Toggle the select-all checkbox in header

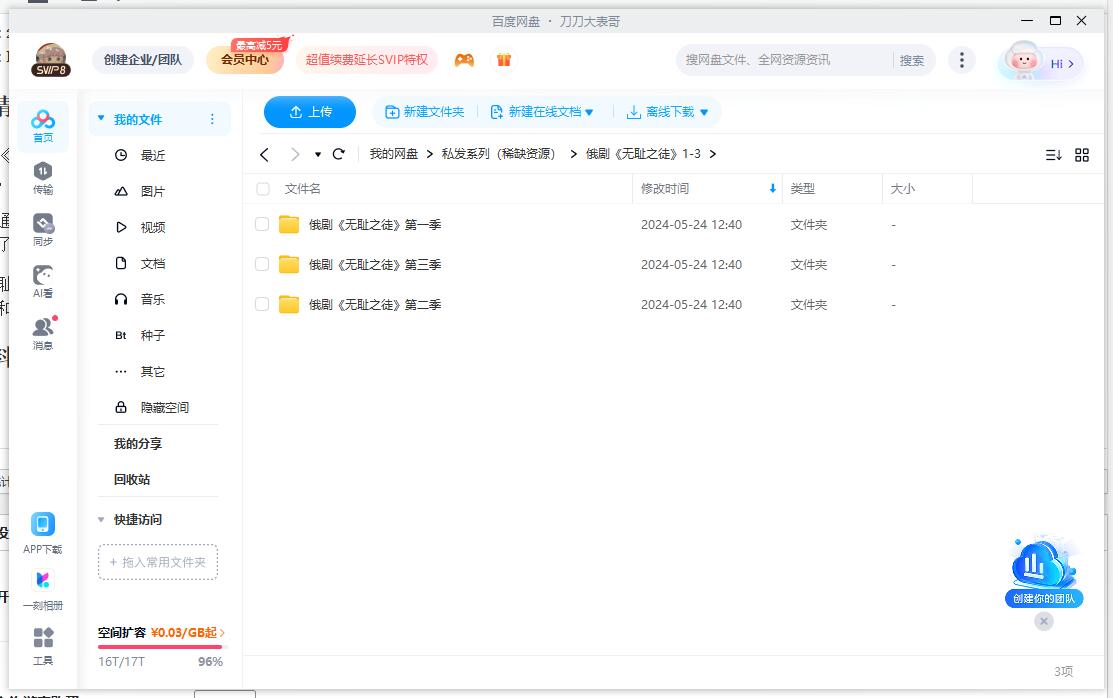pos(263,189)
